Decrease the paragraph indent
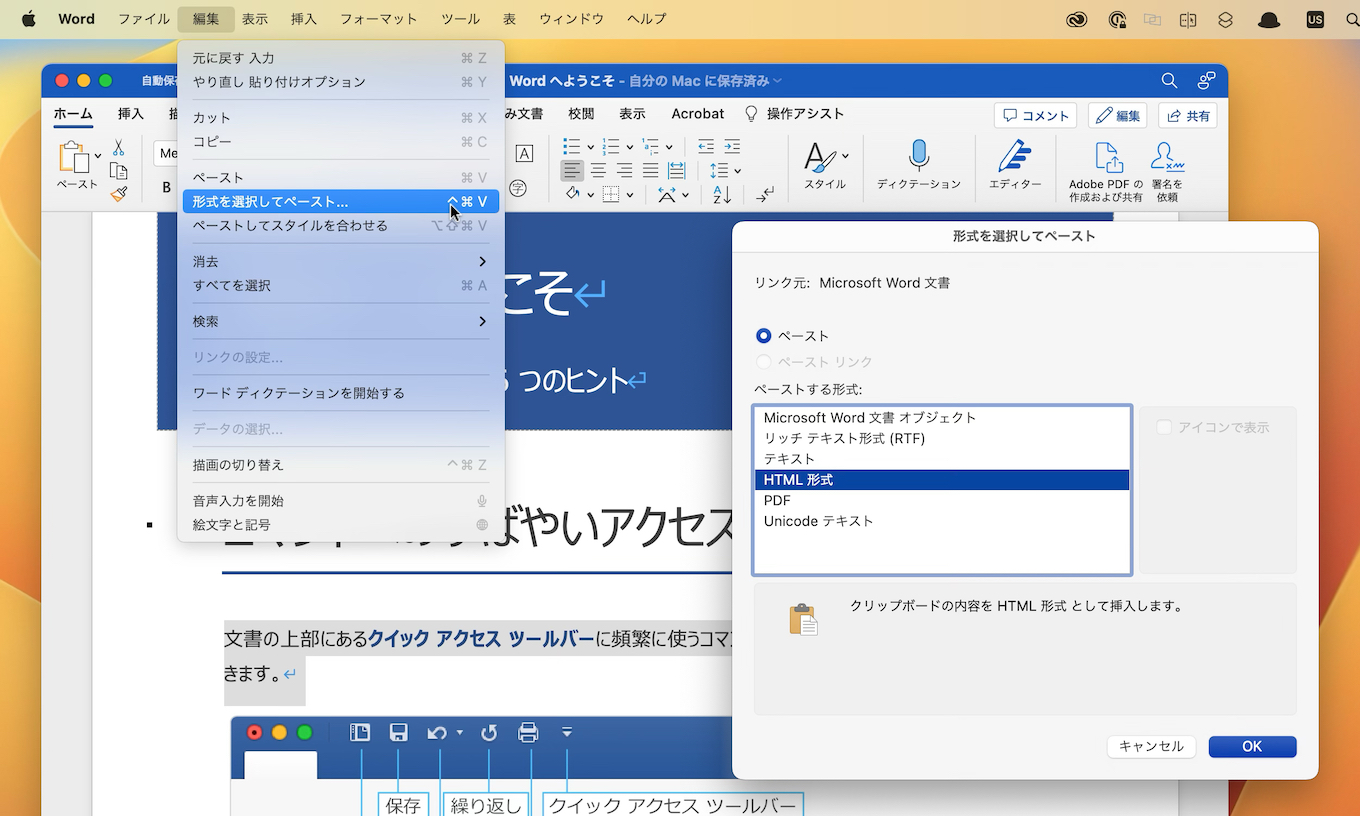This screenshot has height=816, width=1360. tap(706, 146)
